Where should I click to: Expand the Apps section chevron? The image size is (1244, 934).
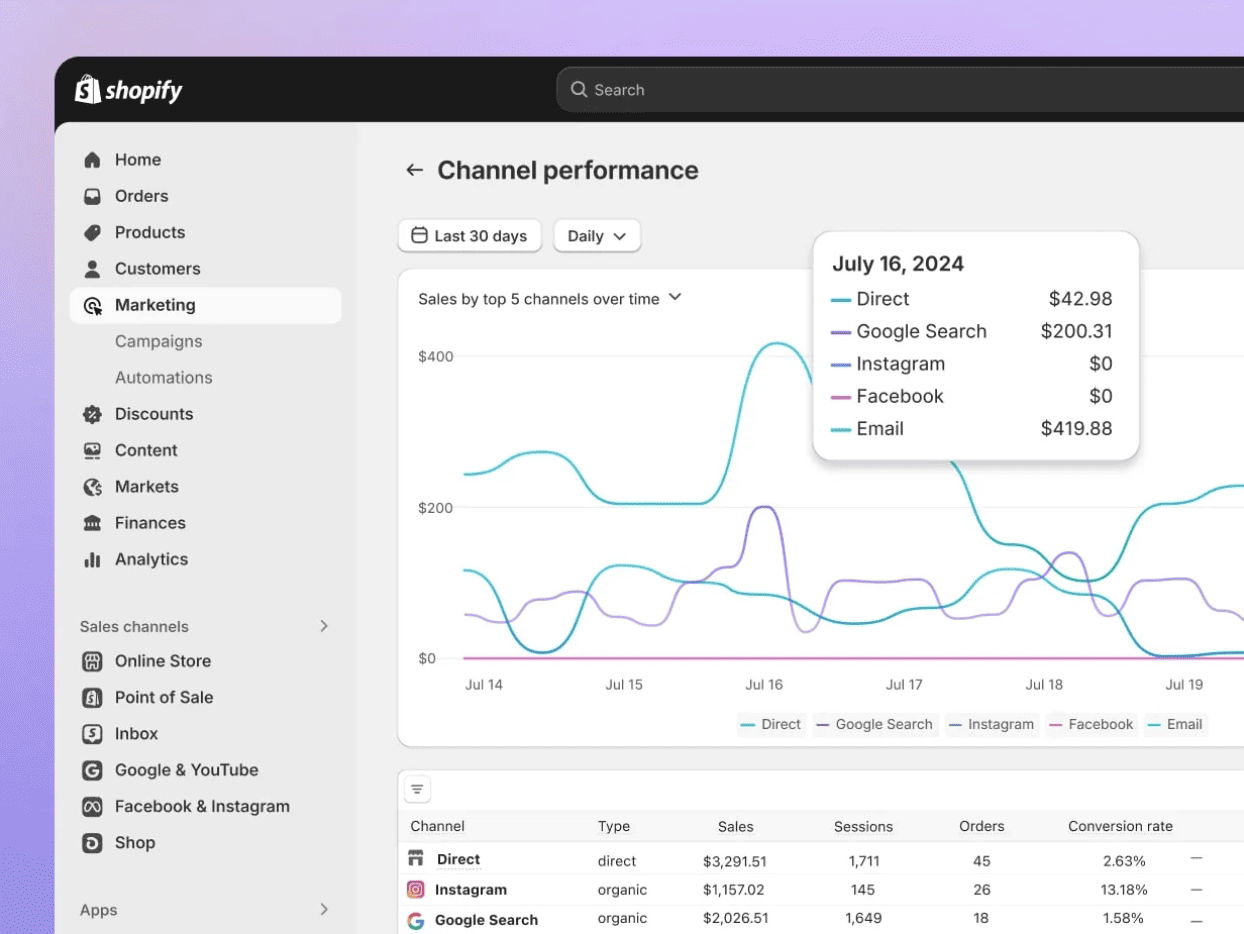323,909
